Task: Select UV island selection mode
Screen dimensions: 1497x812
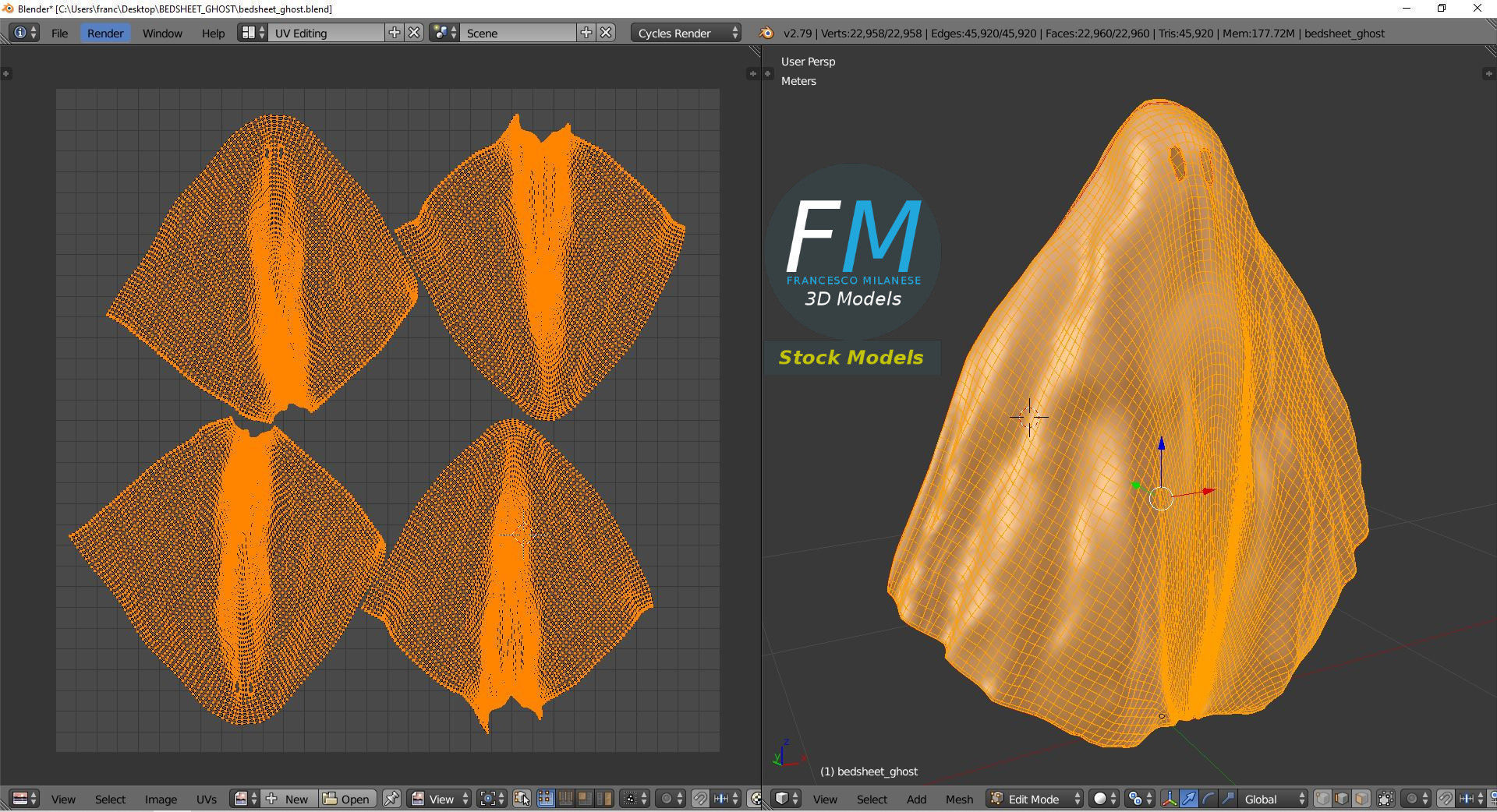Action: pyautogui.click(x=604, y=799)
